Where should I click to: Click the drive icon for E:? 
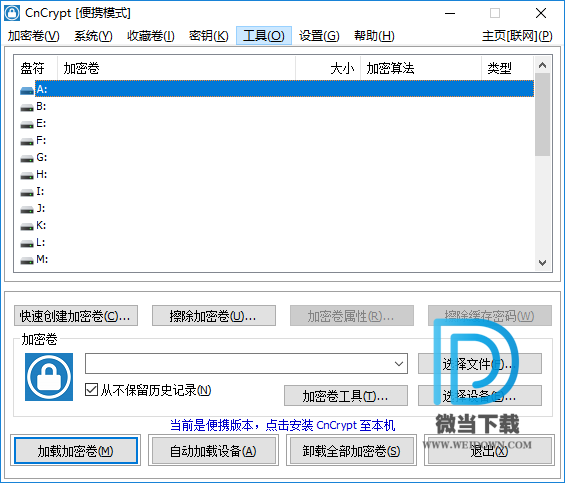pyautogui.click(x=27, y=124)
